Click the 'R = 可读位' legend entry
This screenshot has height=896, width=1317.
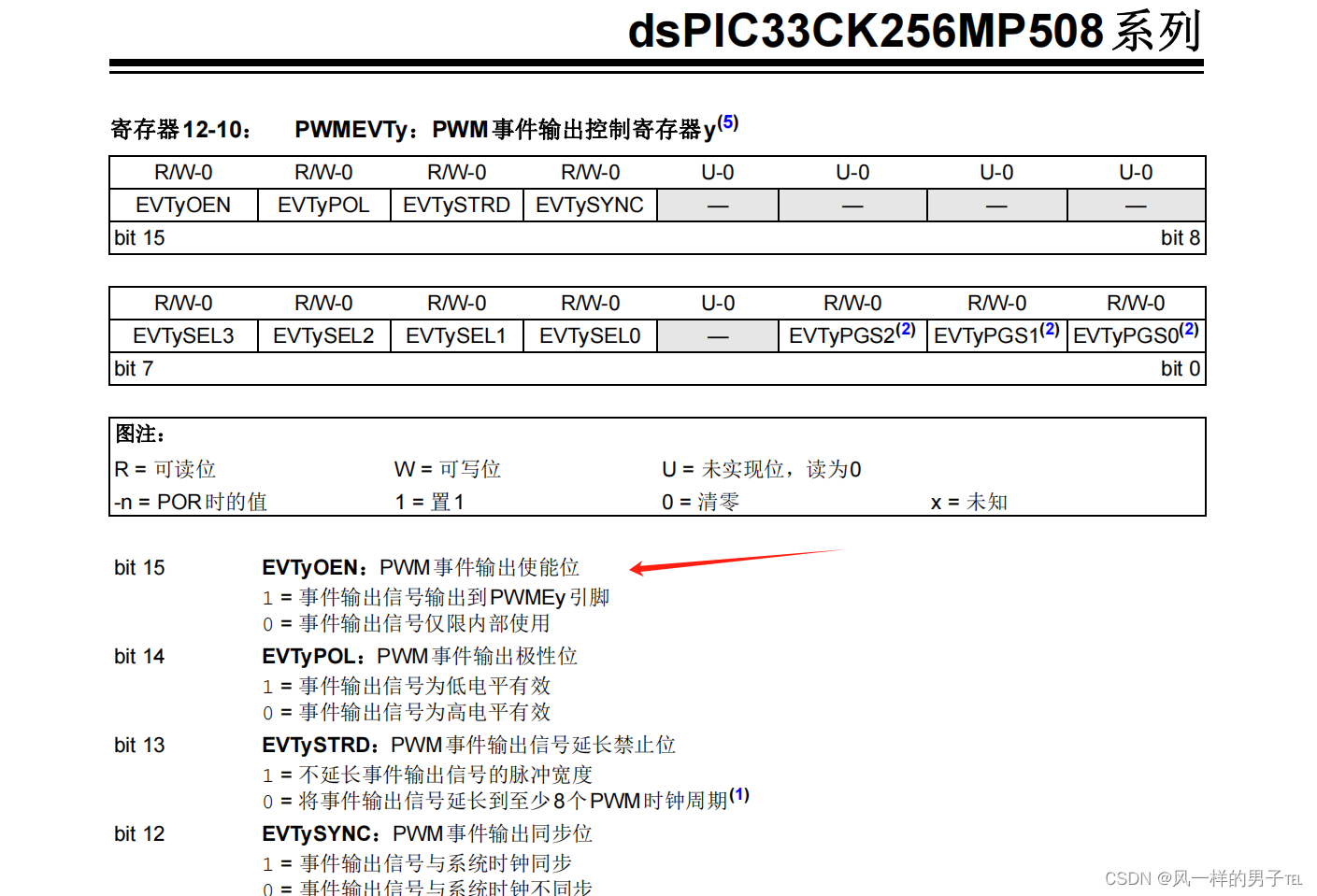165,469
